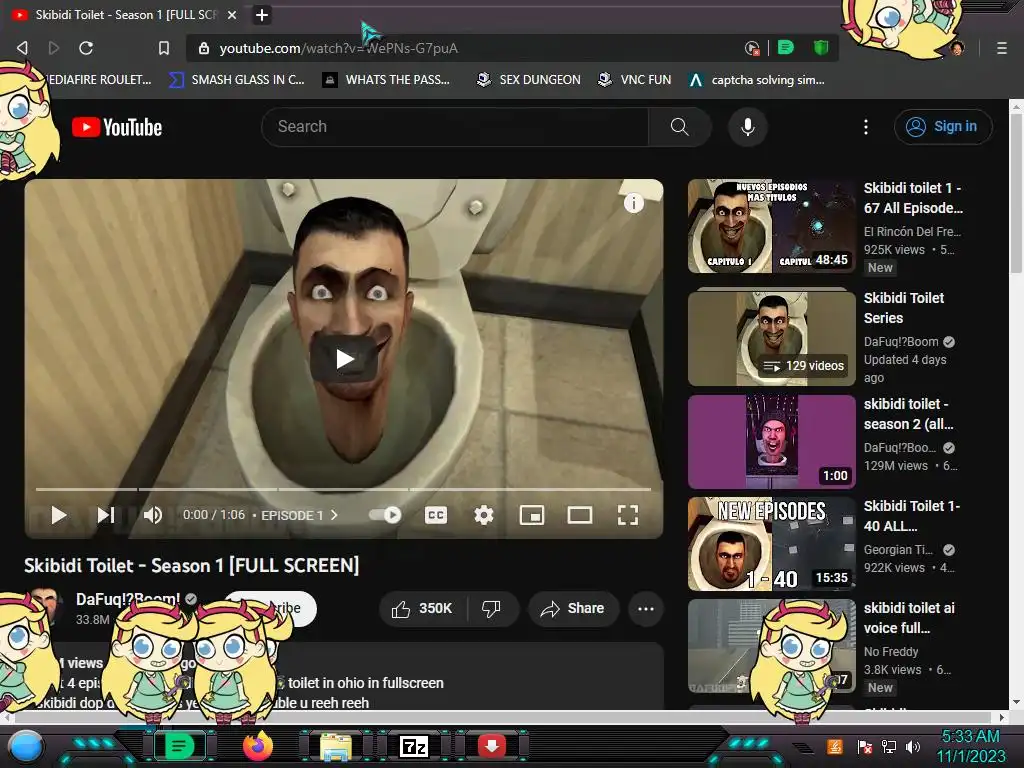
Task: Open 7-Zip from the taskbar
Action: pyautogui.click(x=414, y=746)
